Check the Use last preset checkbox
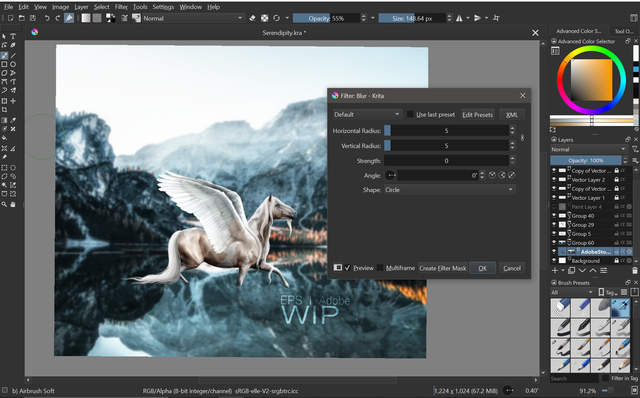This screenshot has height=398, width=640. pyautogui.click(x=410, y=115)
